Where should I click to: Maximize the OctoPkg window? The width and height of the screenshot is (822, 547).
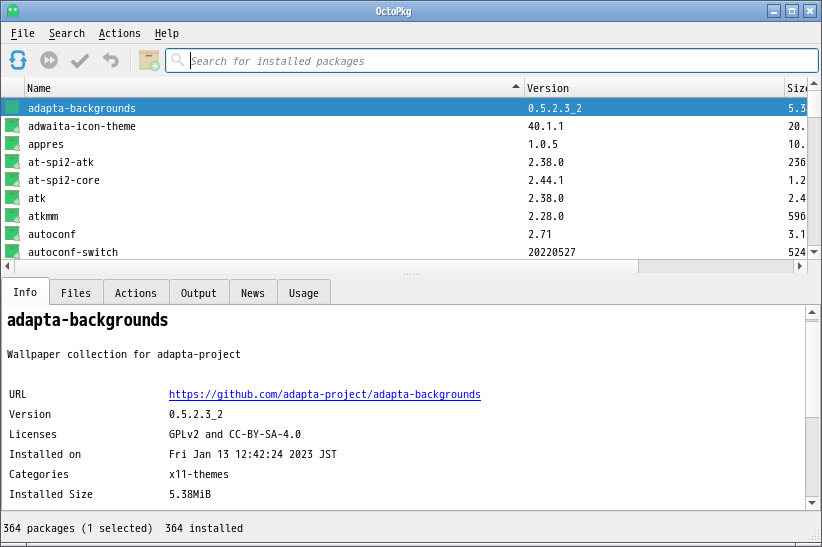792,11
